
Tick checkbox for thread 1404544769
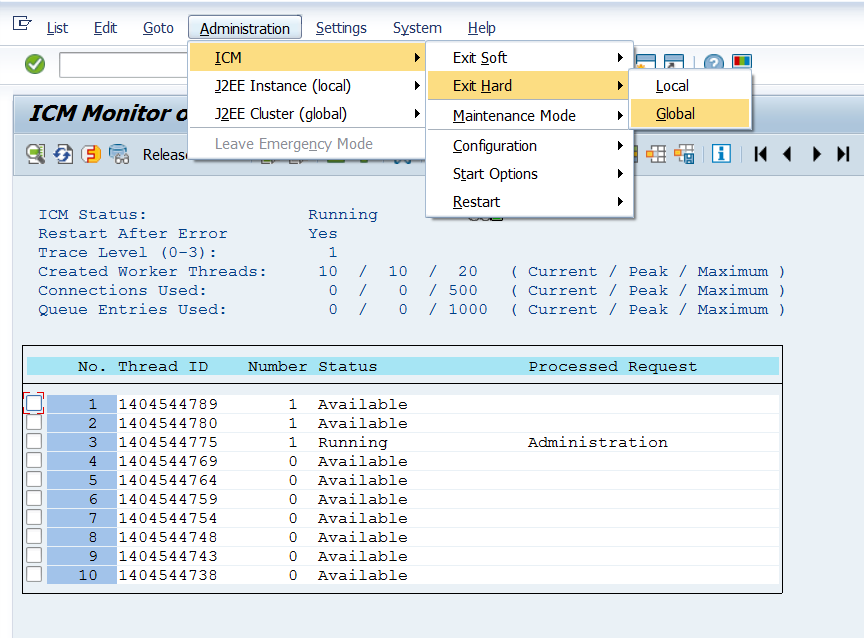[x=34, y=460]
